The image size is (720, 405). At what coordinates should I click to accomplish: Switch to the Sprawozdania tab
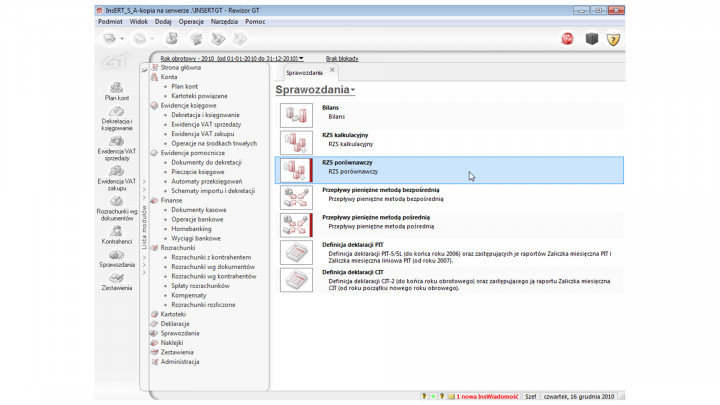(x=304, y=73)
